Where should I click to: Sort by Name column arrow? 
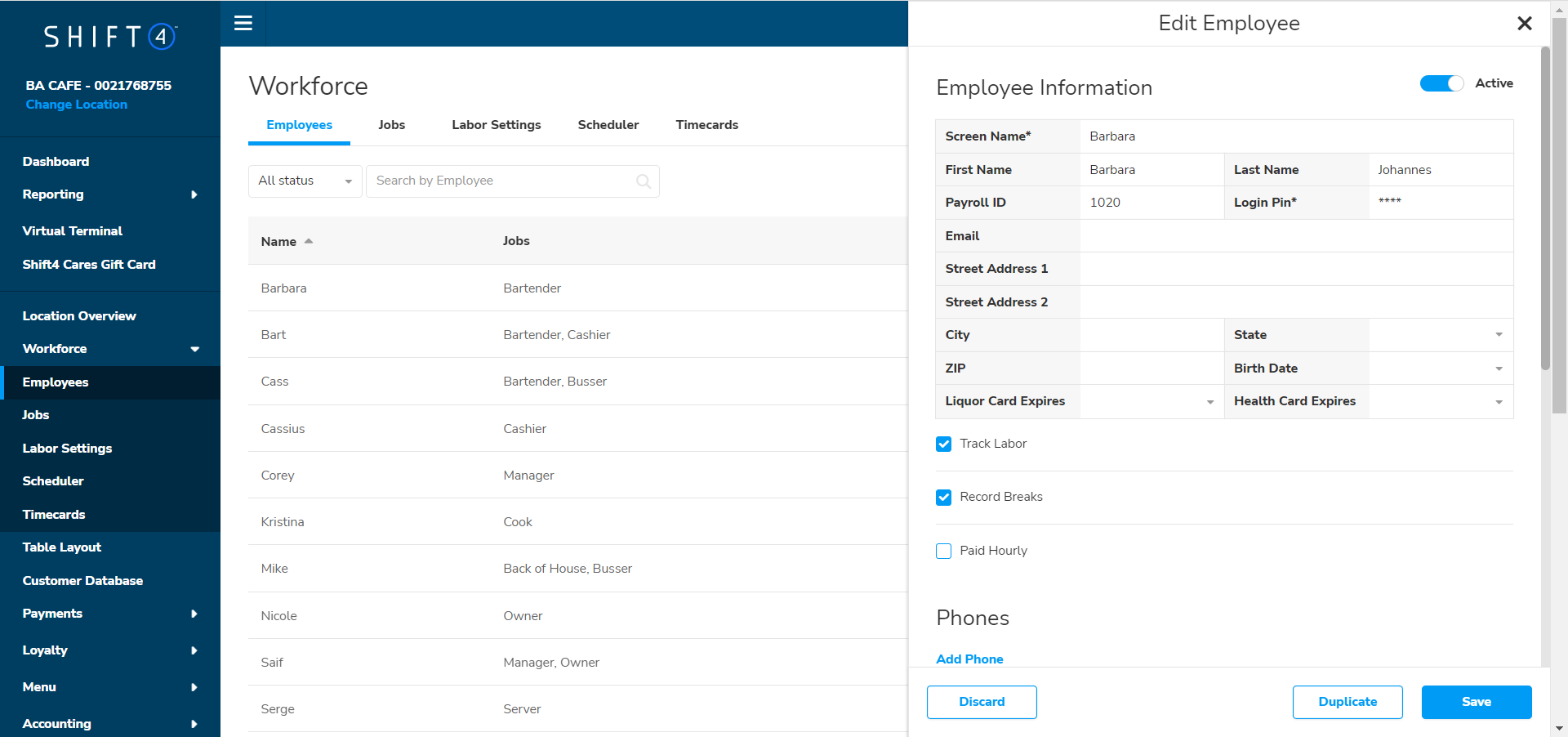[x=309, y=241]
